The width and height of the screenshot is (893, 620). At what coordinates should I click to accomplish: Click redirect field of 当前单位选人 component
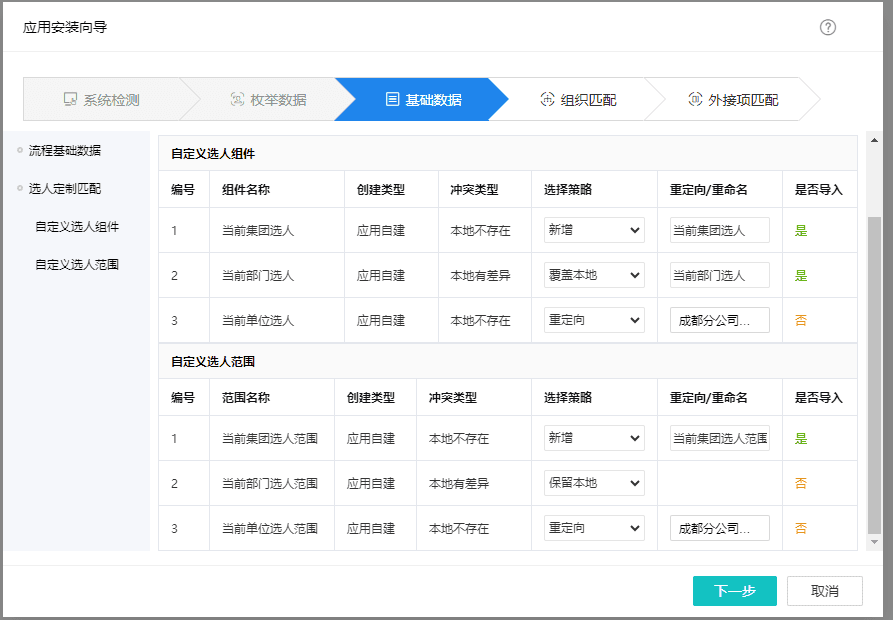720,320
